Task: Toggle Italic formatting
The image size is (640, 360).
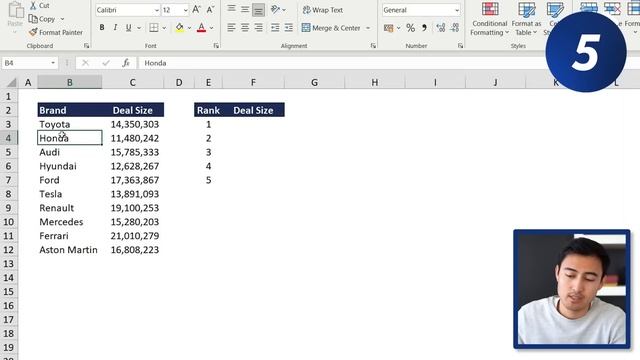Action: tap(115, 28)
